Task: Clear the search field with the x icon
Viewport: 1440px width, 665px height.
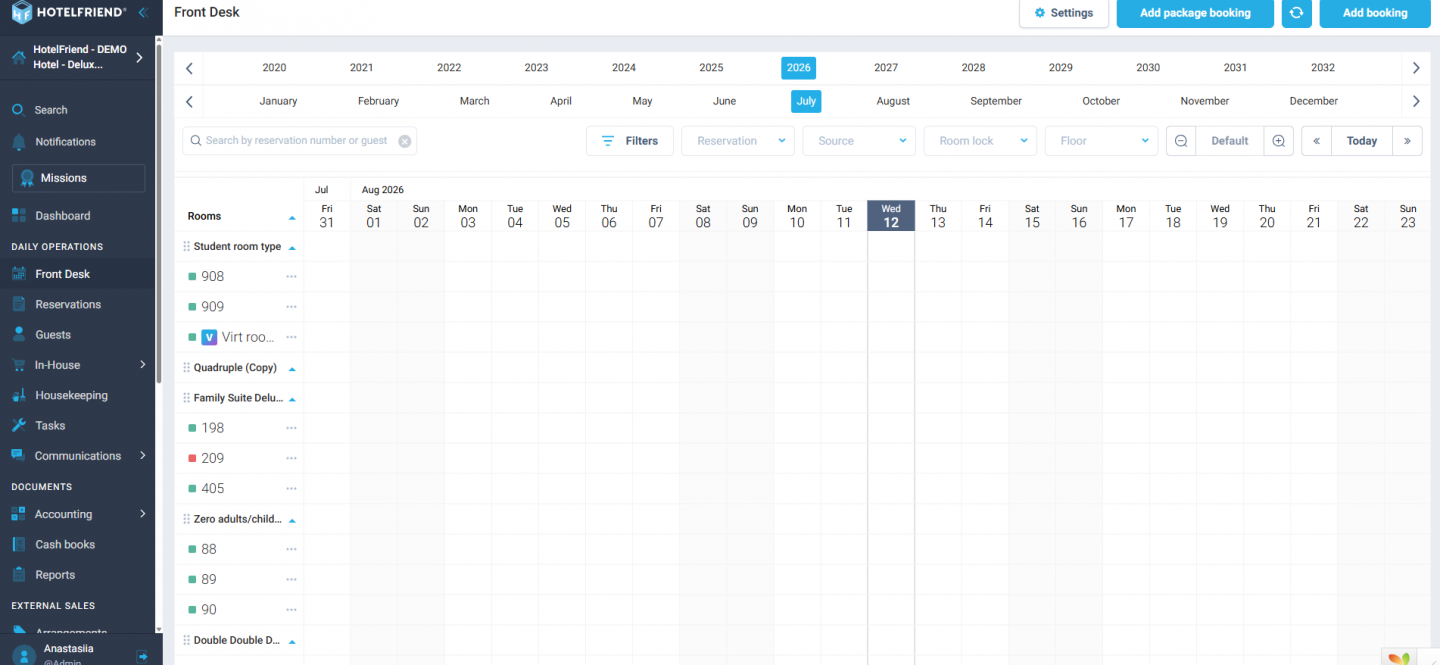Action: pos(405,141)
